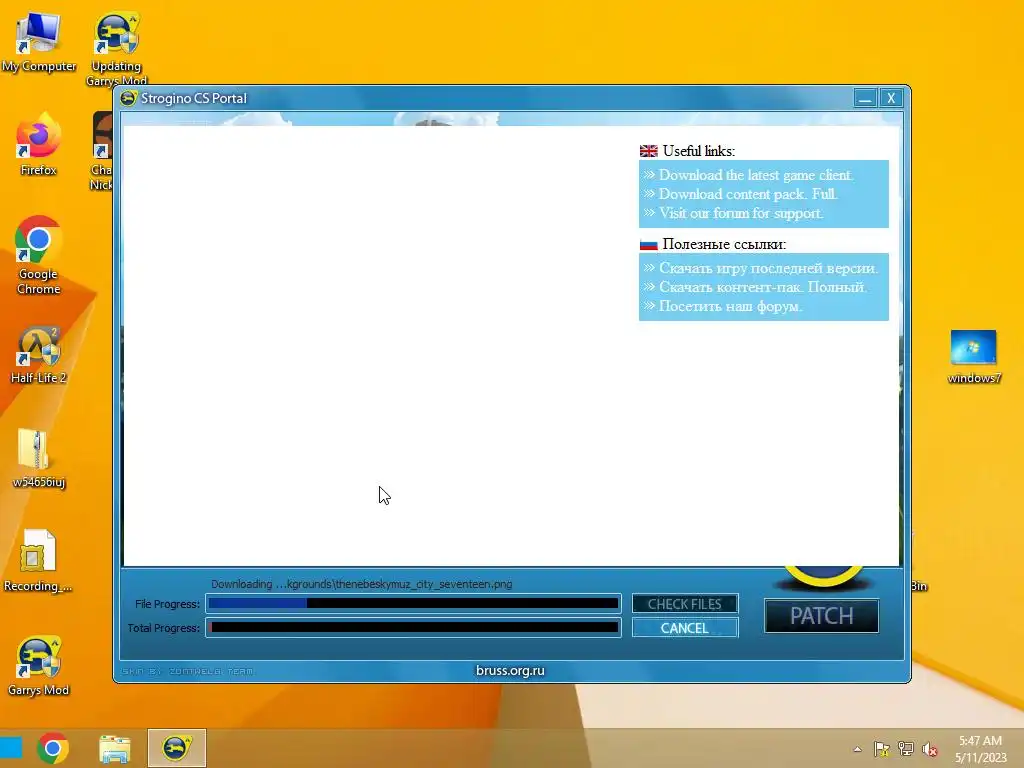Image resolution: width=1024 pixels, height=768 pixels.
Task: Launch Firefox from the desktop
Action: 38,145
